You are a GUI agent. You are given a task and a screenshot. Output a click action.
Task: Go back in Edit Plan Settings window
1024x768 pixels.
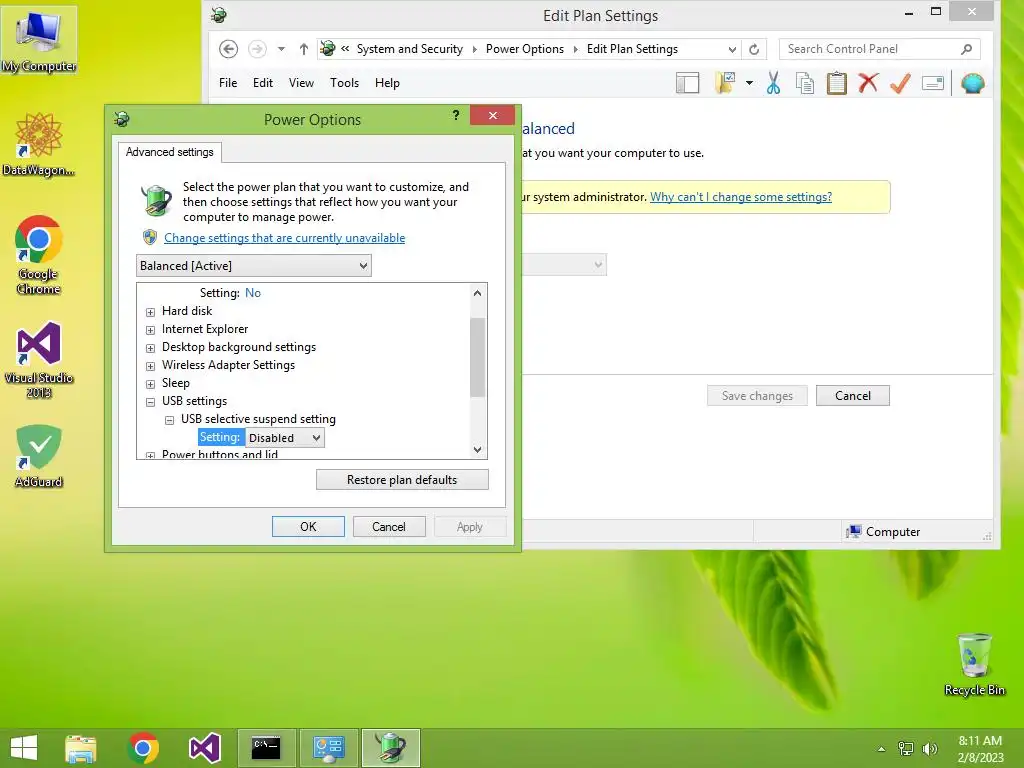click(x=229, y=49)
